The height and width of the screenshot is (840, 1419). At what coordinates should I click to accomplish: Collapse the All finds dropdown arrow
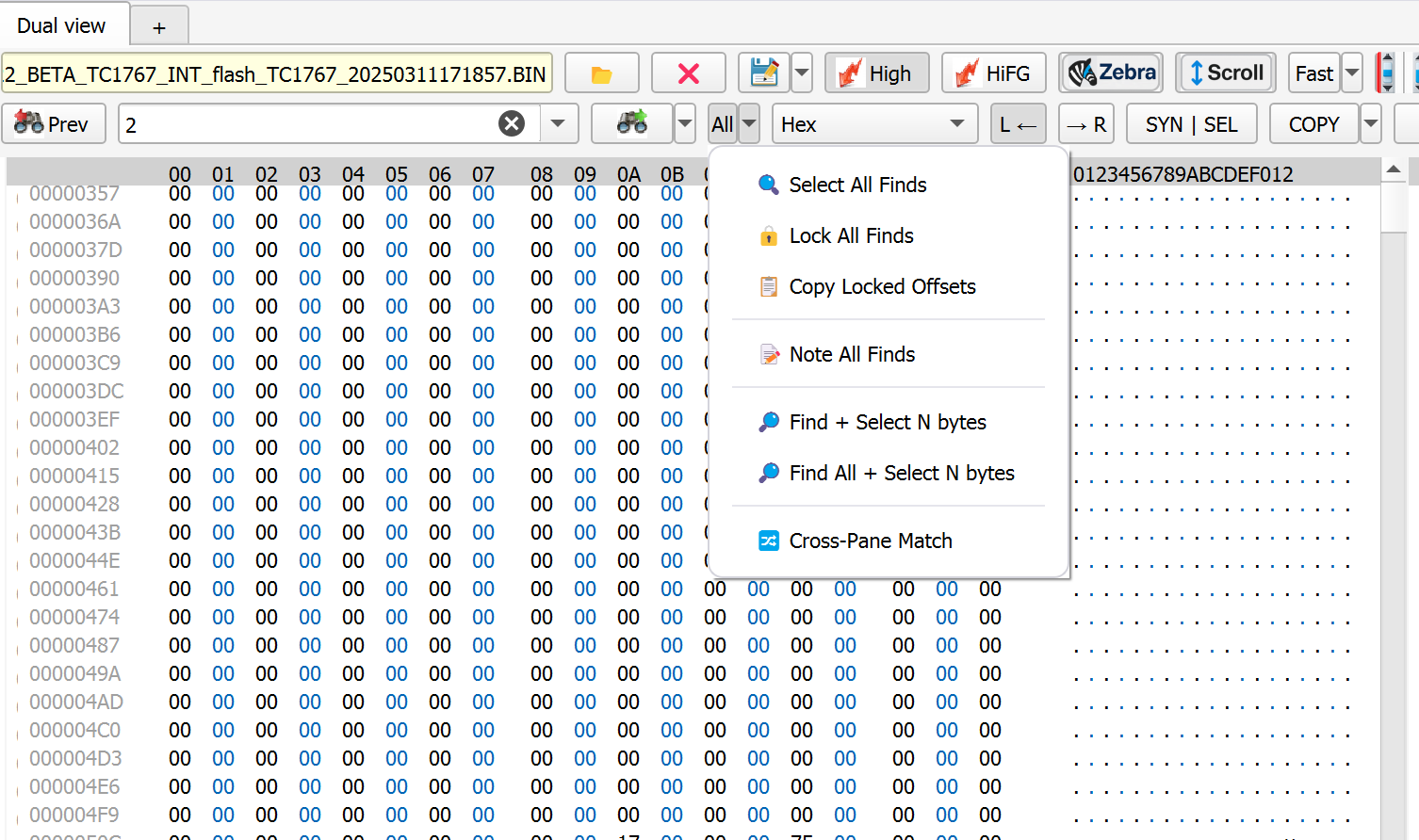[x=749, y=124]
